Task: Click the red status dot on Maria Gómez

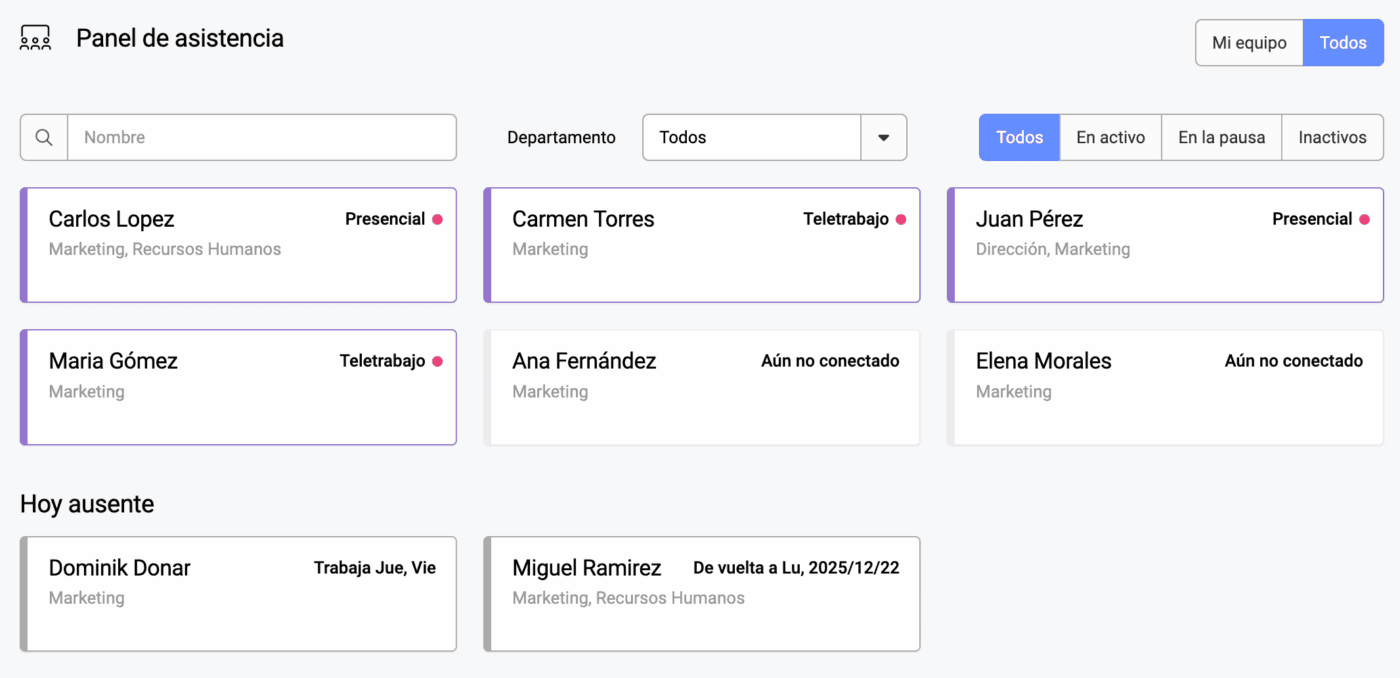Action: pyautogui.click(x=437, y=361)
